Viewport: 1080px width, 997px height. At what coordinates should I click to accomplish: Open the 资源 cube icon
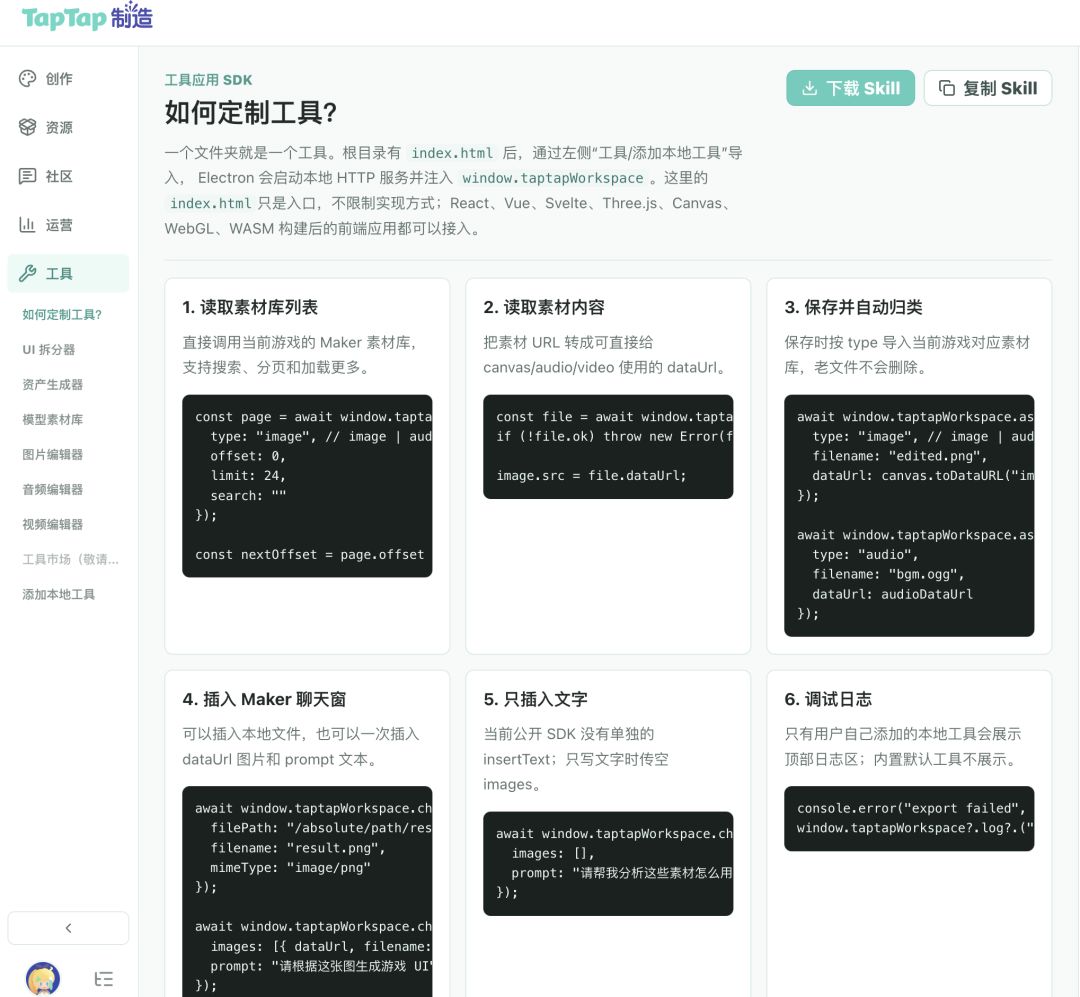pyautogui.click(x=28, y=127)
